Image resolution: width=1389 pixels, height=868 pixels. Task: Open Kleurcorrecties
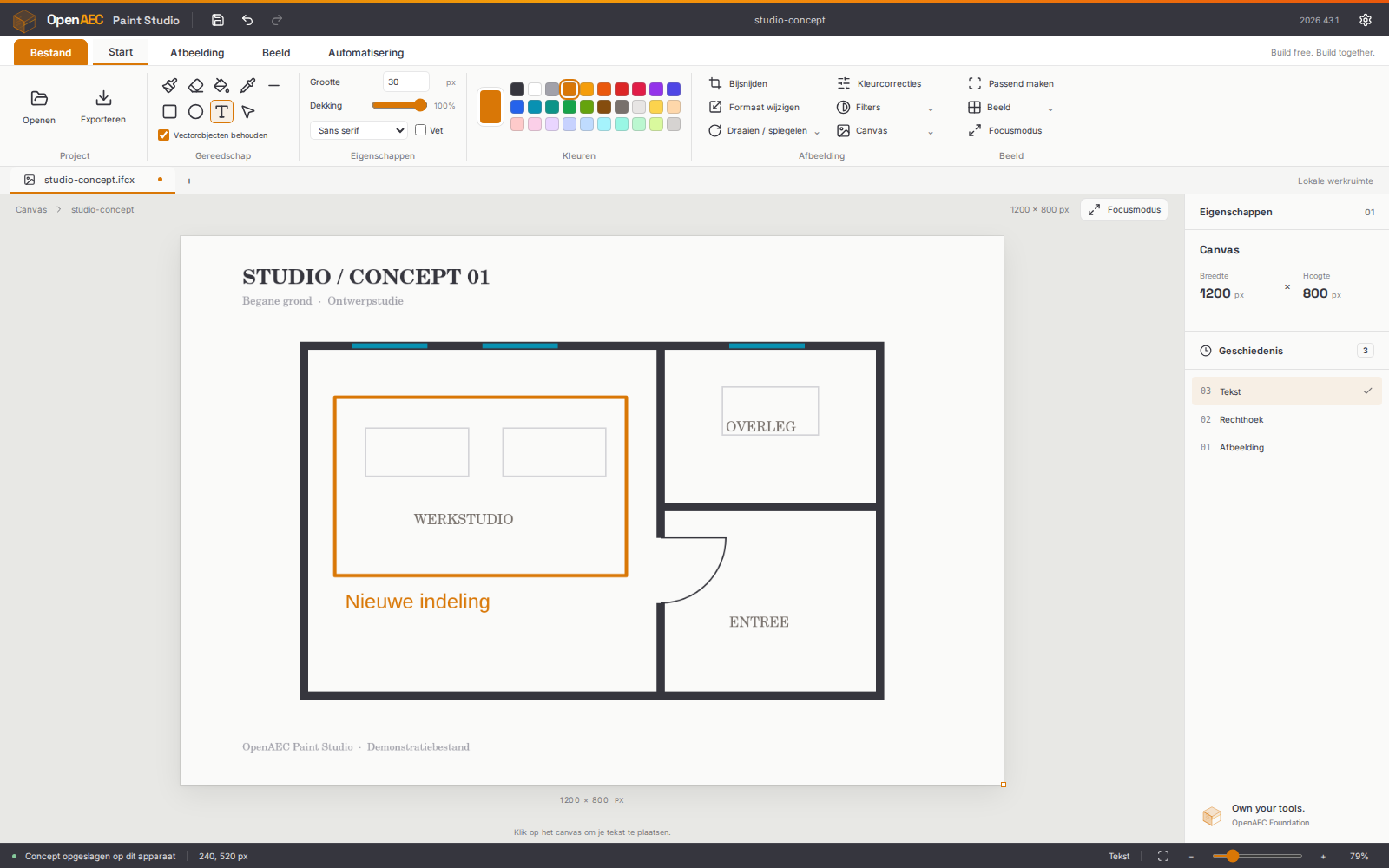[x=879, y=84]
